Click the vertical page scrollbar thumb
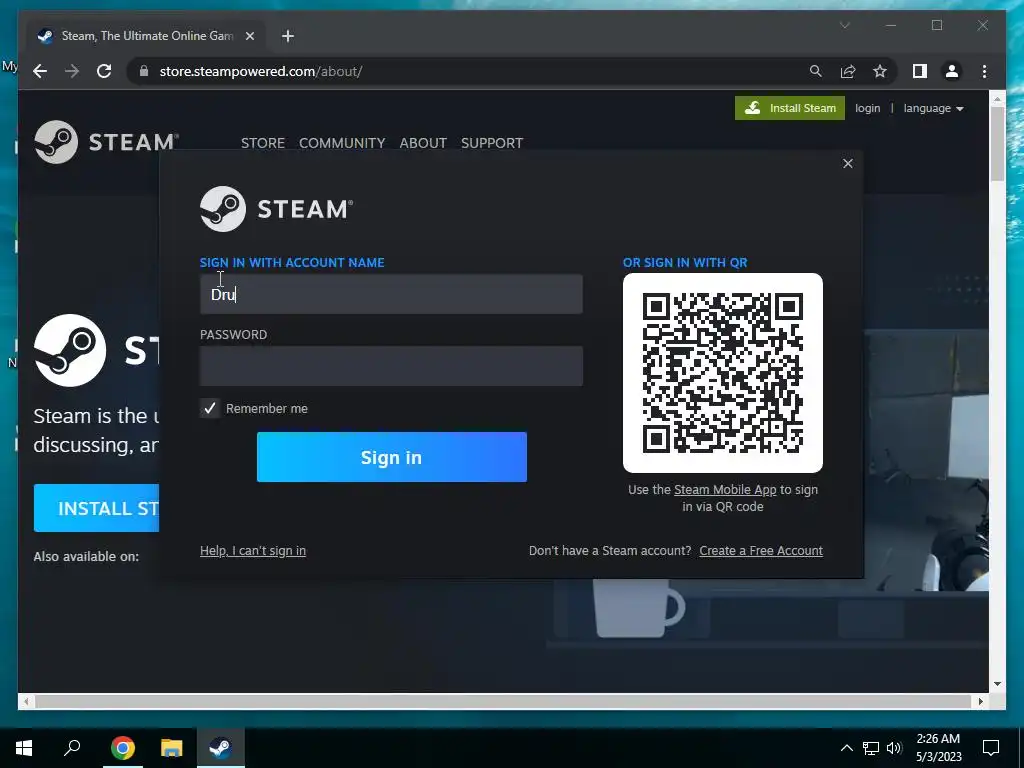 997,144
